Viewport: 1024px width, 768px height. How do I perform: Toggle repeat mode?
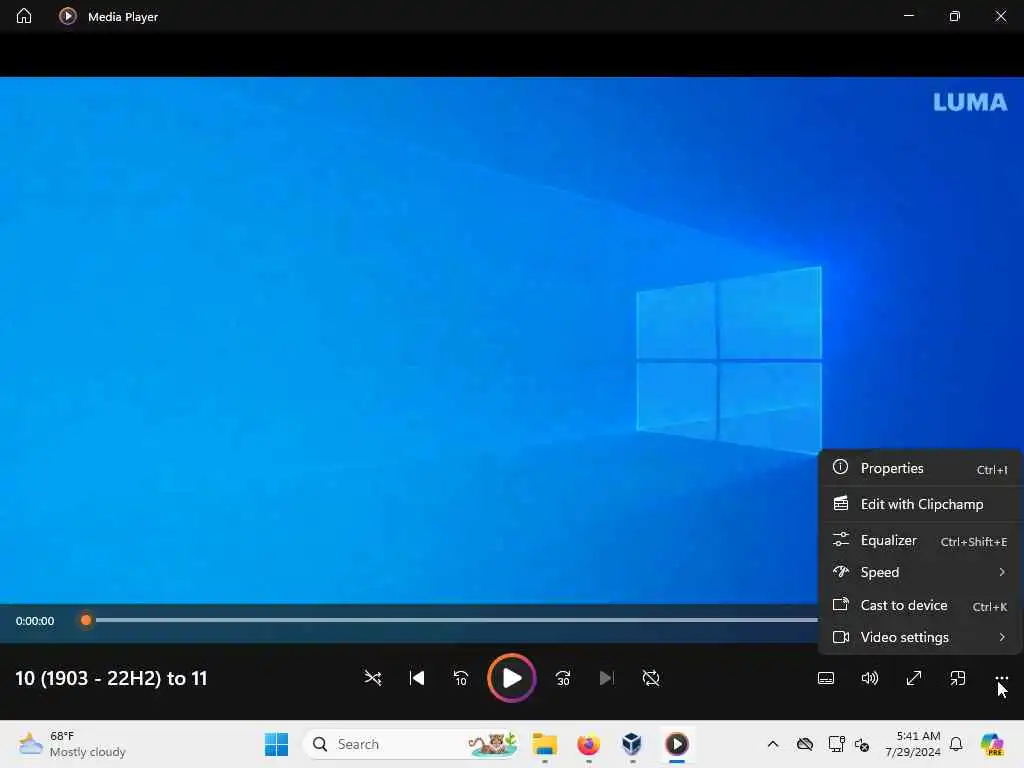[x=650, y=678]
